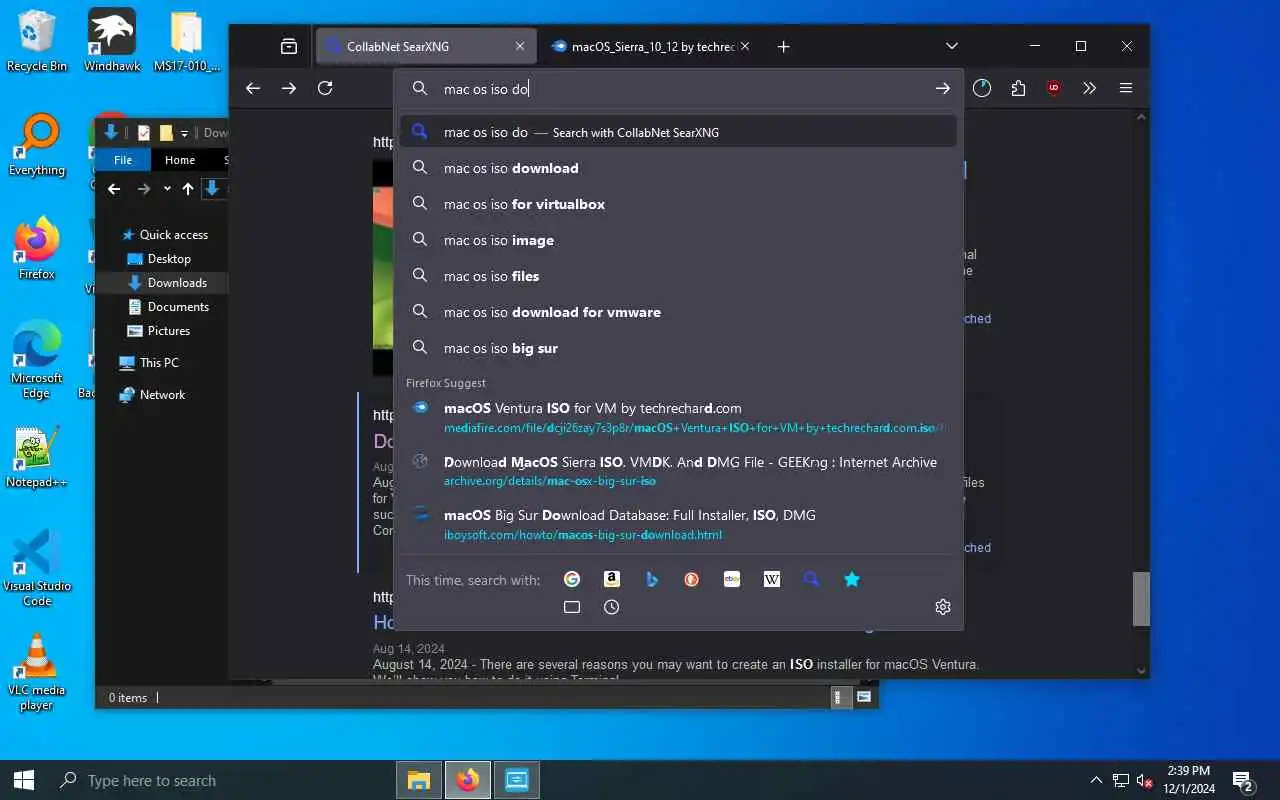Viewport: 1280px width, 800px height.
Task: Pick suggestion 'mac os iso big sur'
Action: pyautogui.click(x=678, y=348)
